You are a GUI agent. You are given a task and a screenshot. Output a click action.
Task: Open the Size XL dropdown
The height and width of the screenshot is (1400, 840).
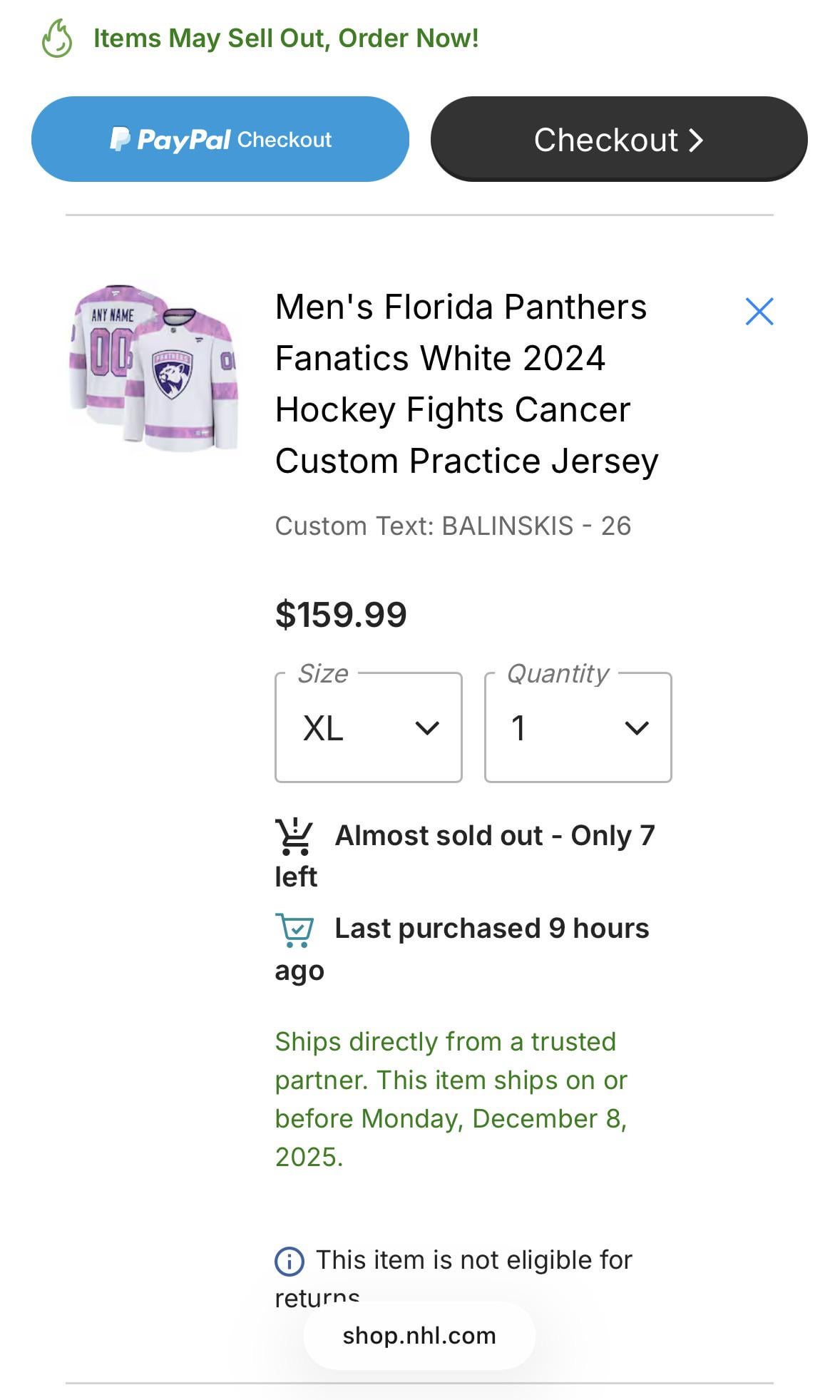(x=368, y=728)
